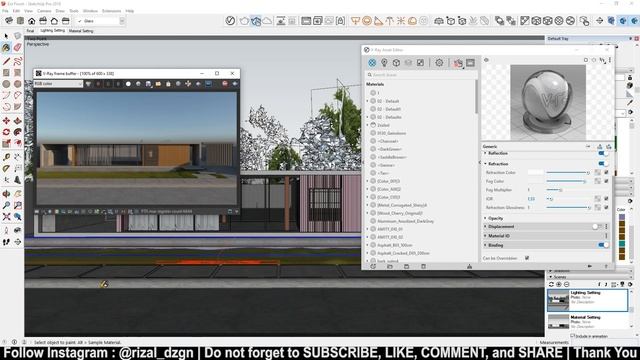Screen dimensions: 640x360
Task: Open Materials category in Asset Editor
Action: (372, 62)
